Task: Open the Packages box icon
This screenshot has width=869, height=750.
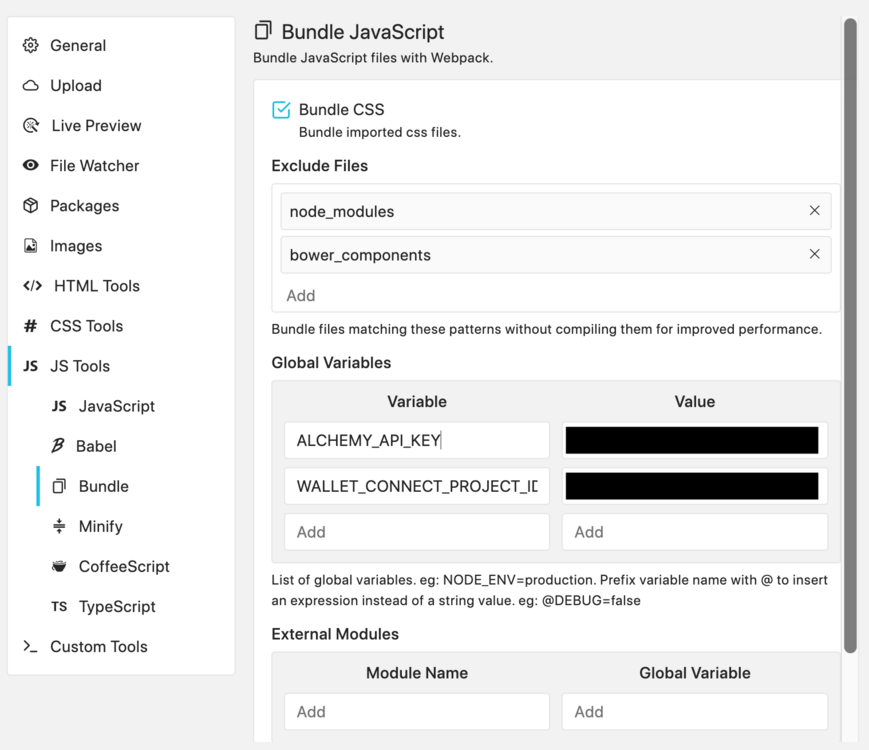Action: coord(31,205)
